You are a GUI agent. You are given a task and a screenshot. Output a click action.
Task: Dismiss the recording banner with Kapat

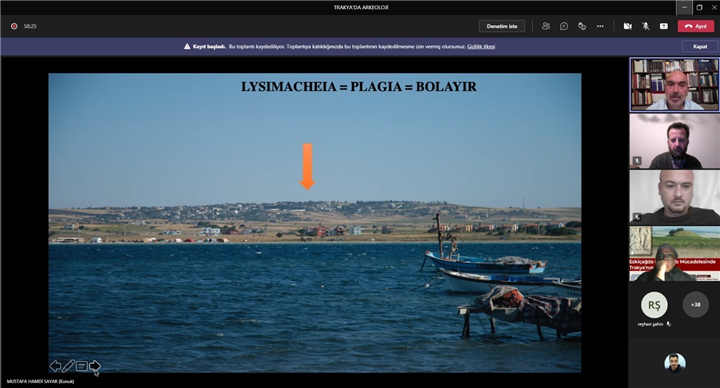tap(700, 46)
